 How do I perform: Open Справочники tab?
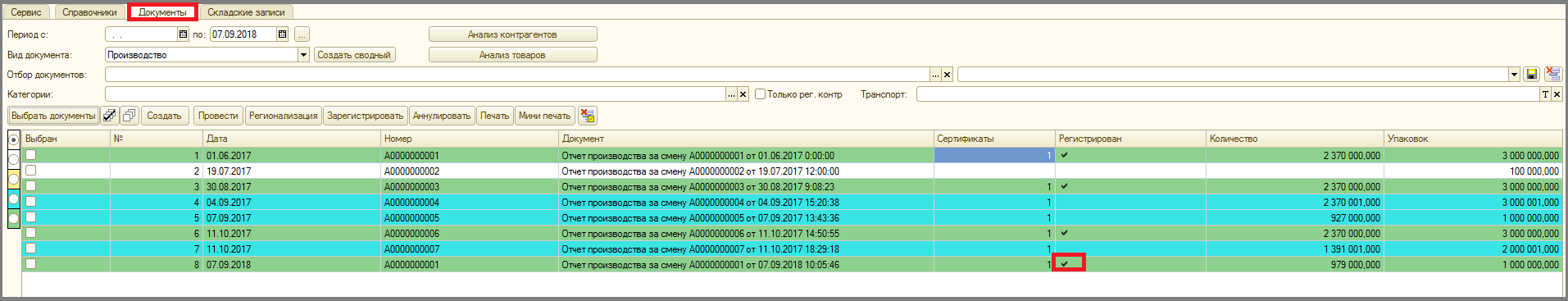(89, 12)
